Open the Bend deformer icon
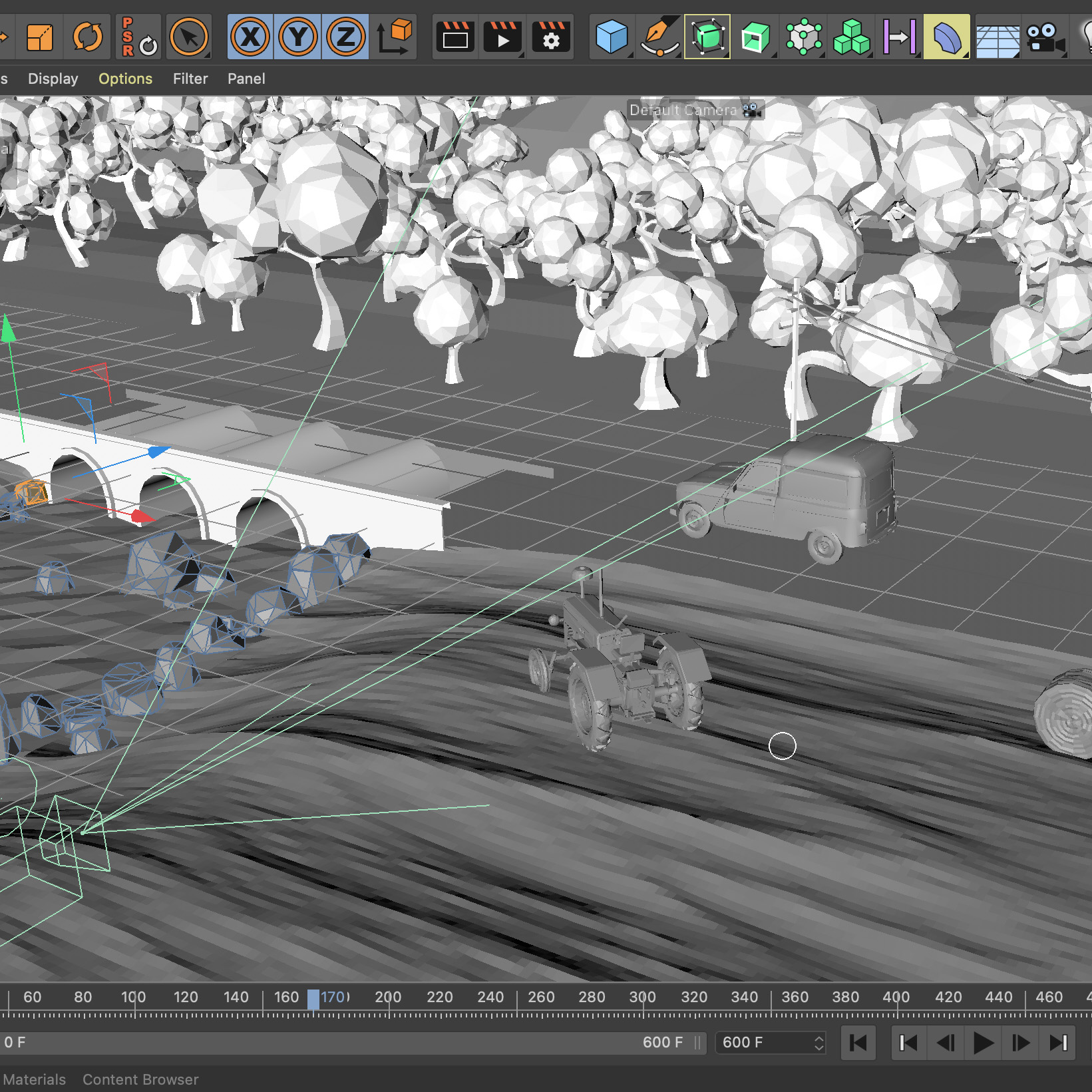Screen dimensions: 1092x1092 tap(947, 37)
